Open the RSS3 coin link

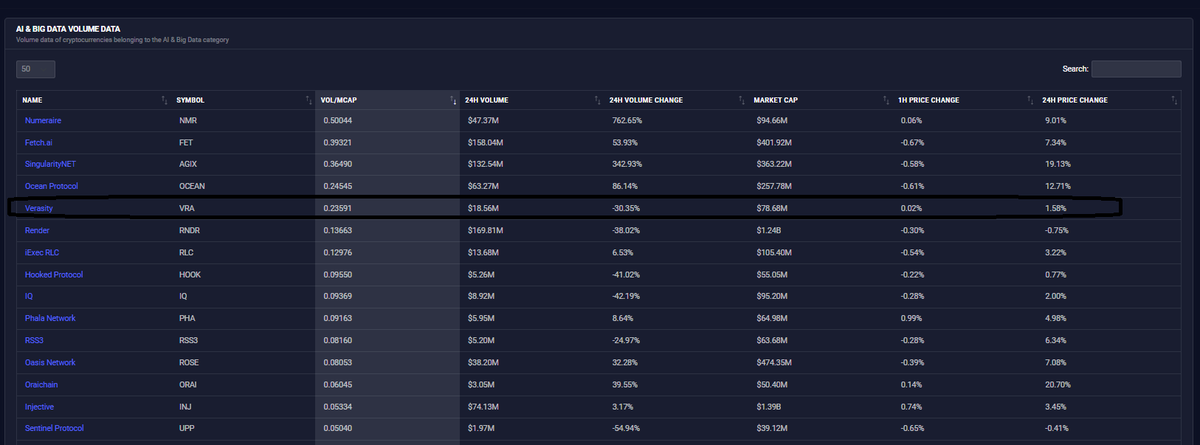[x=35, y=340]
